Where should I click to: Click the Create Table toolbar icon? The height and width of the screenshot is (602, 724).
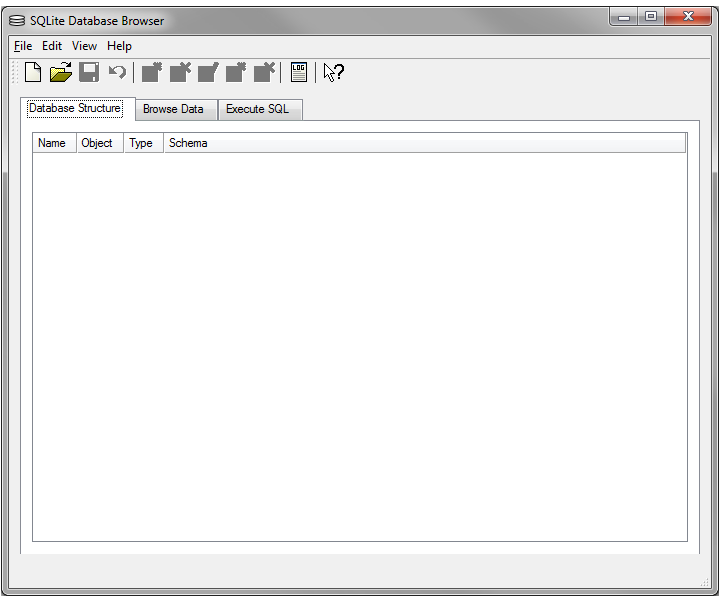152,72
